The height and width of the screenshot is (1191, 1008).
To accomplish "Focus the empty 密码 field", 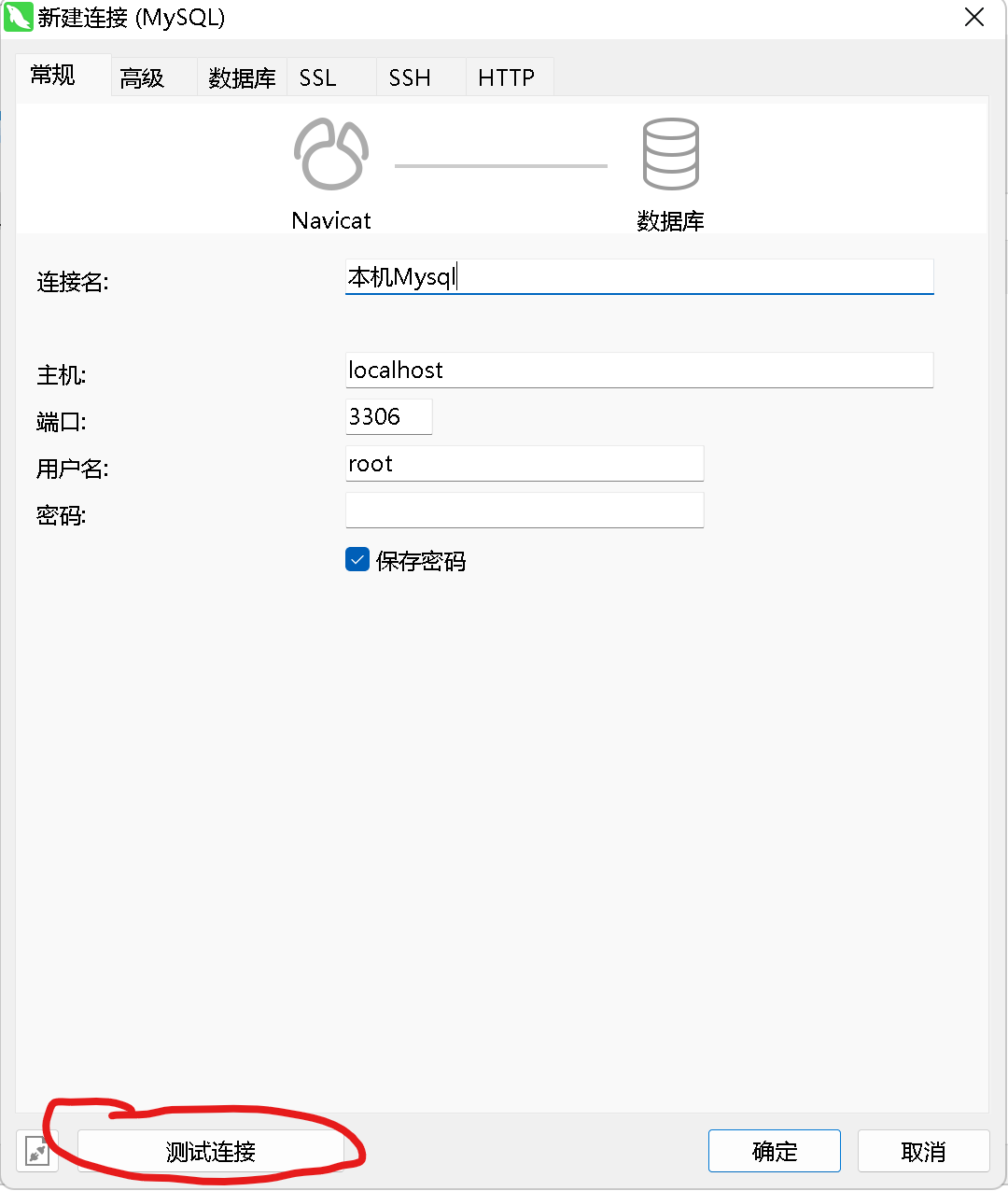I will coord(525,510).
